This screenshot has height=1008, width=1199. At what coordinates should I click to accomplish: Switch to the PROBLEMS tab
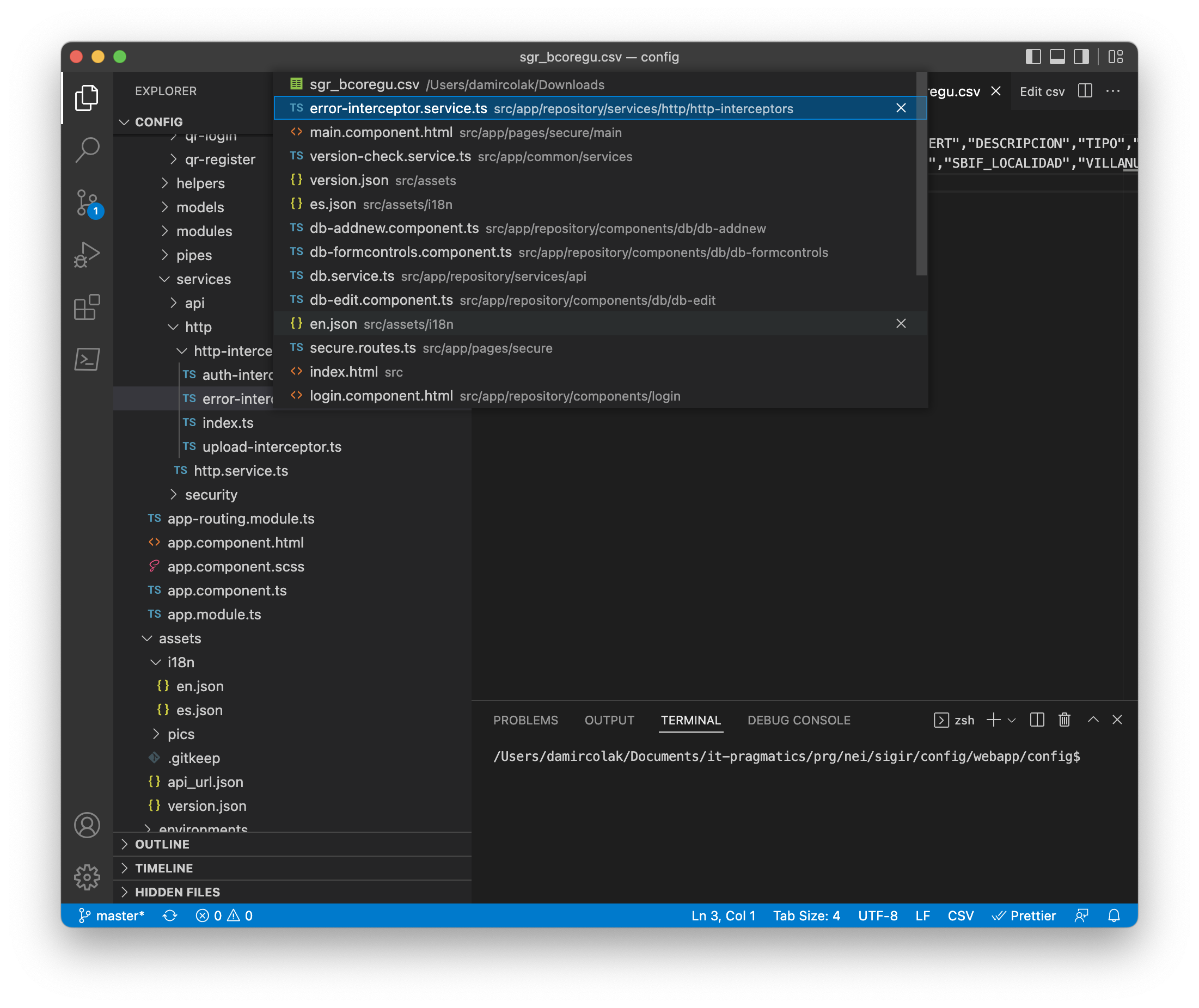tap(525, 720)
